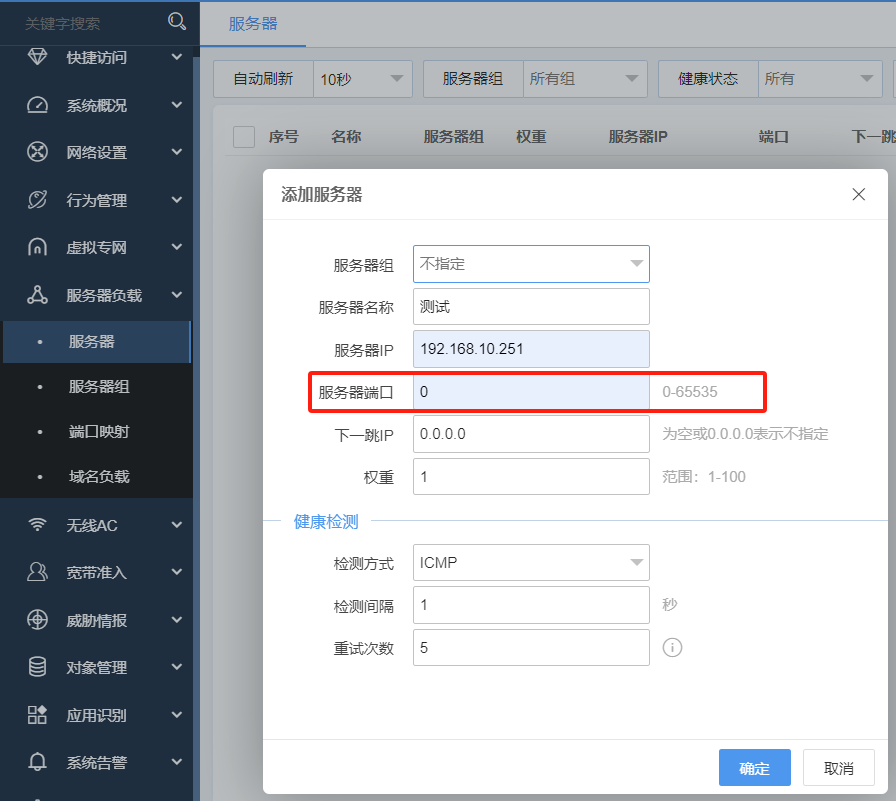Viewport: 896px width, 801px height.
Task: Click the 下一跳IP input field
Action: [531, 434]
